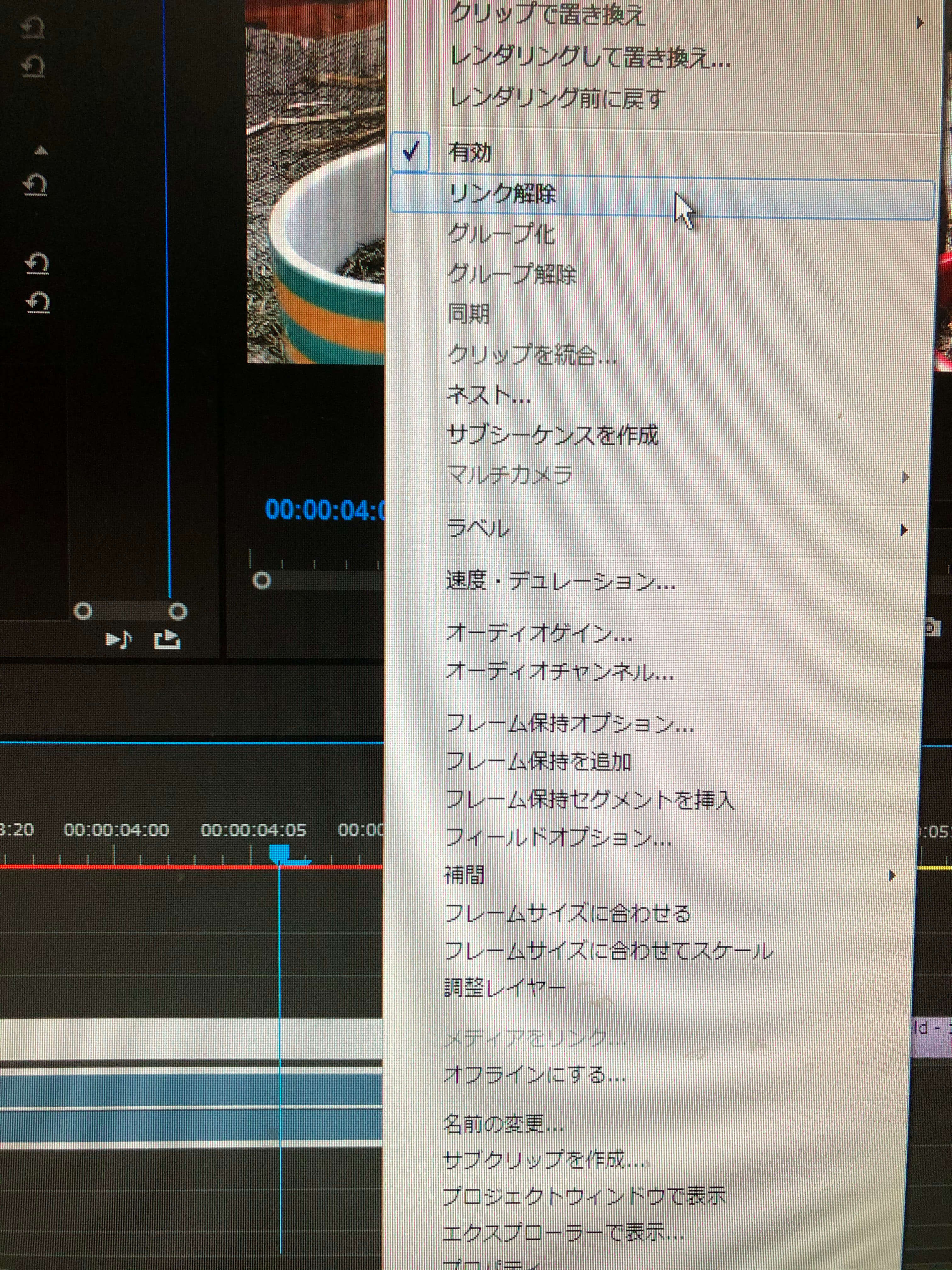Click right zoom handle of effect controls scrollbar
Image resolution: width=952 pixels, height=1270 pixels.
(x=178, y=611)
